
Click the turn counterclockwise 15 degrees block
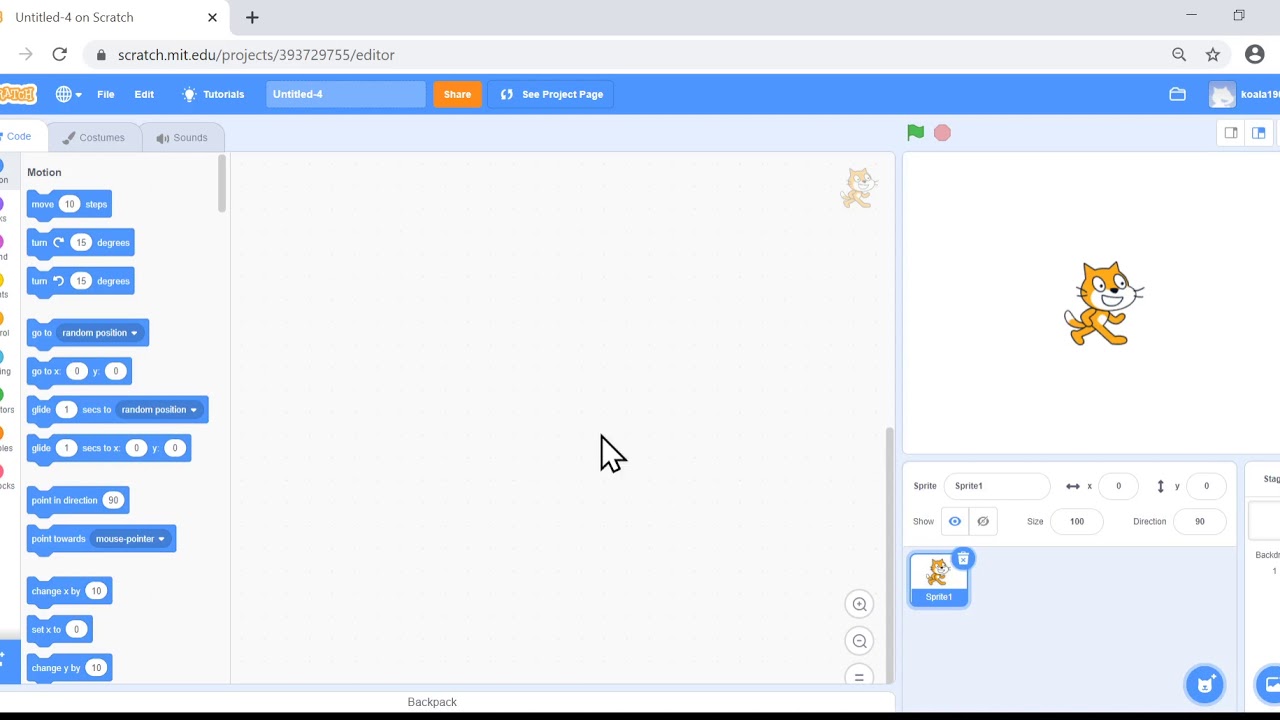click(x=80, y=281)
